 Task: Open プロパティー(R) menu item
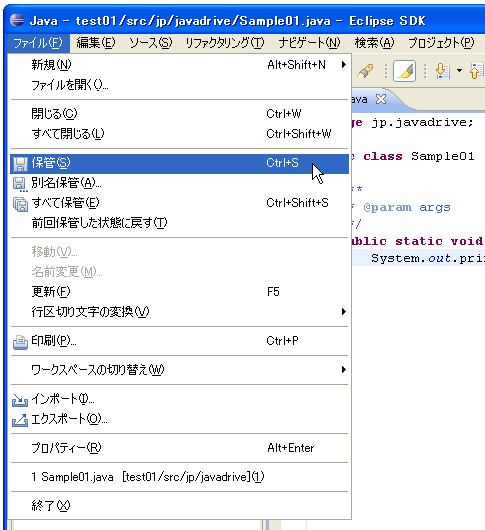tap(179, 448)
